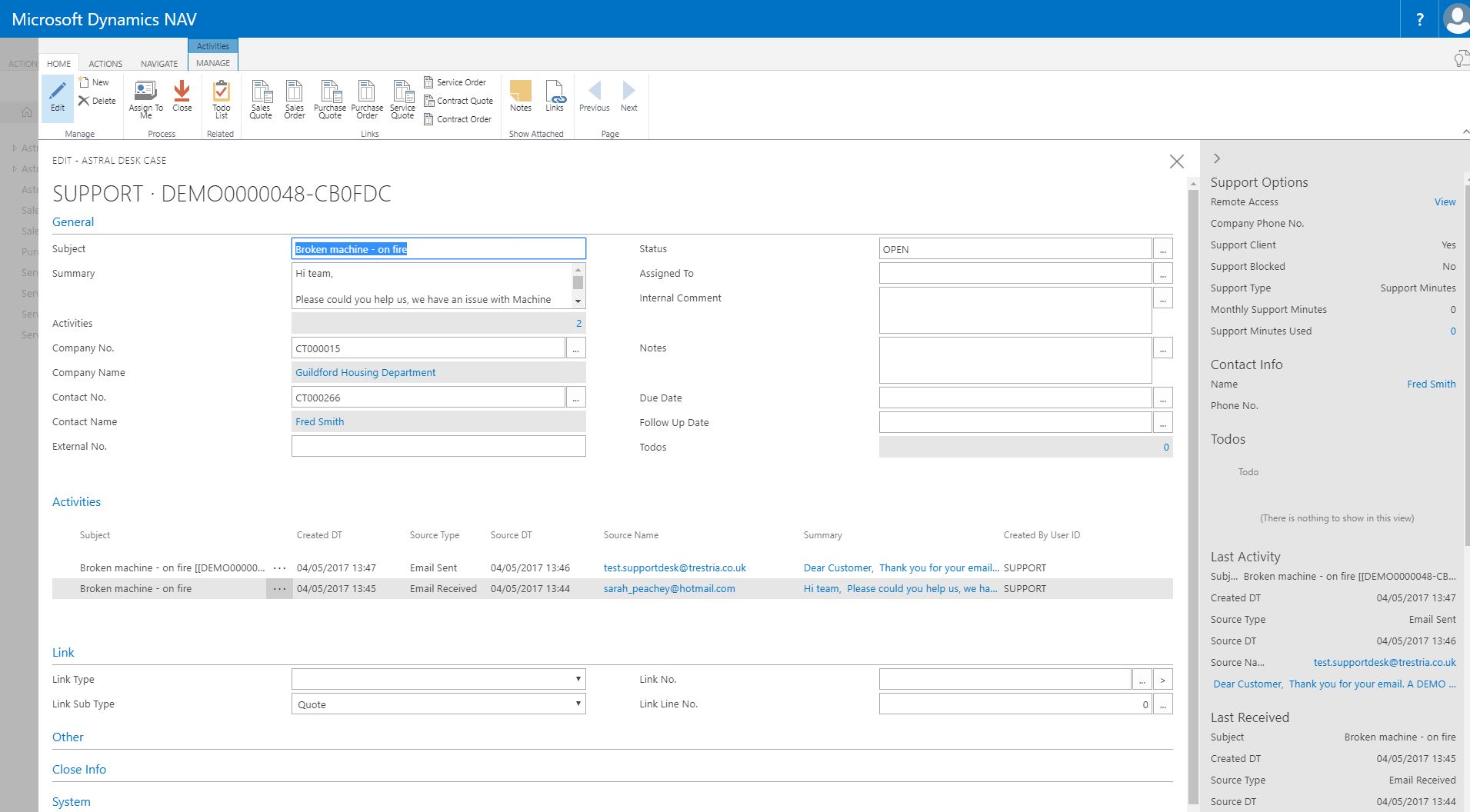This screenshot has height=812, width=1470.
Task: Click the Assigned To input field
Action: (x=1015, y=273)
